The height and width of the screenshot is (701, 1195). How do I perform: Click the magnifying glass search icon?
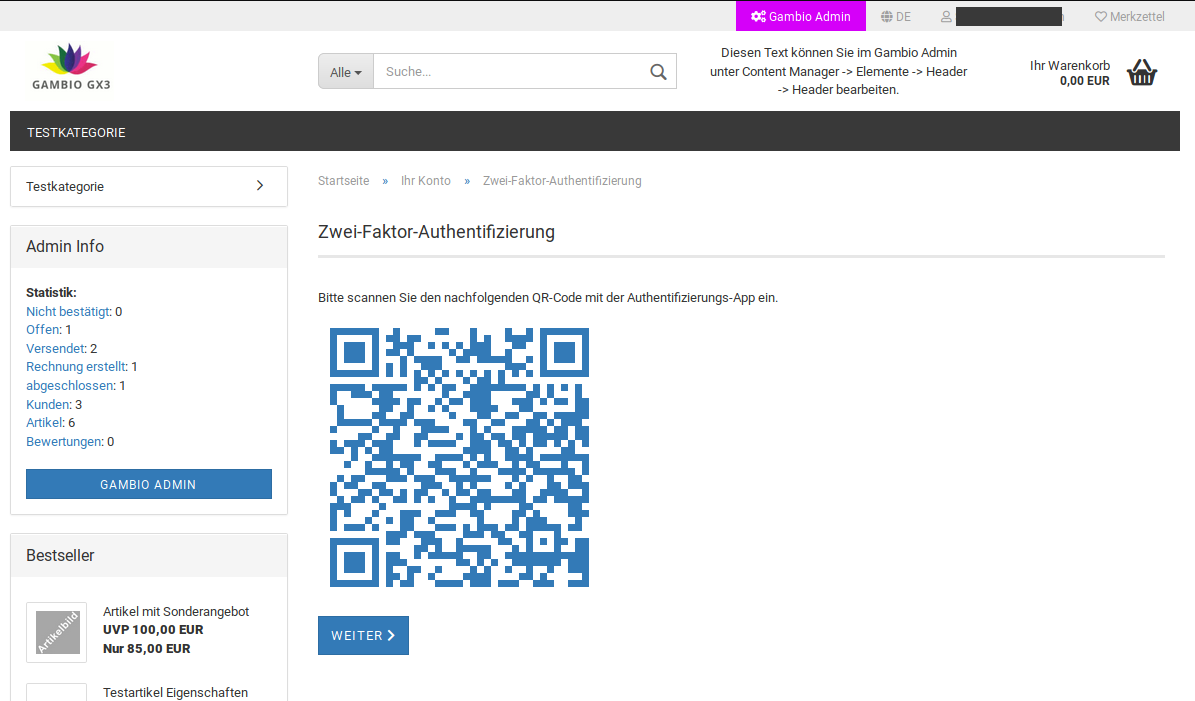(x=657, y=72)
